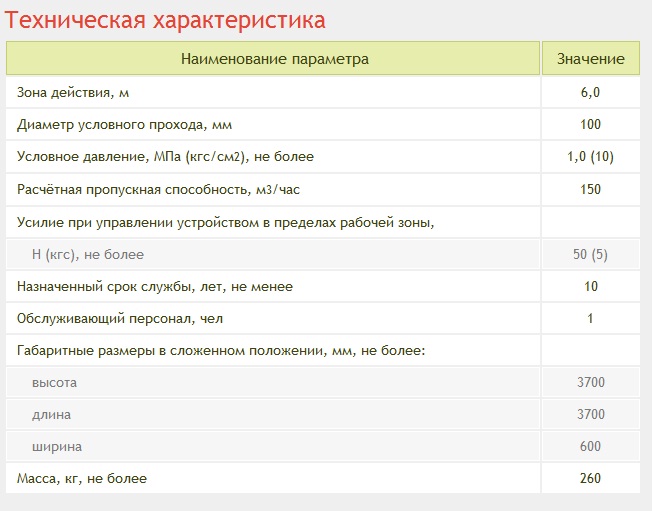The height and width of the screenshot is (511, 654).
Task: Click 'Обслуживающий персонал, чел'
Action: click(120, 319)
